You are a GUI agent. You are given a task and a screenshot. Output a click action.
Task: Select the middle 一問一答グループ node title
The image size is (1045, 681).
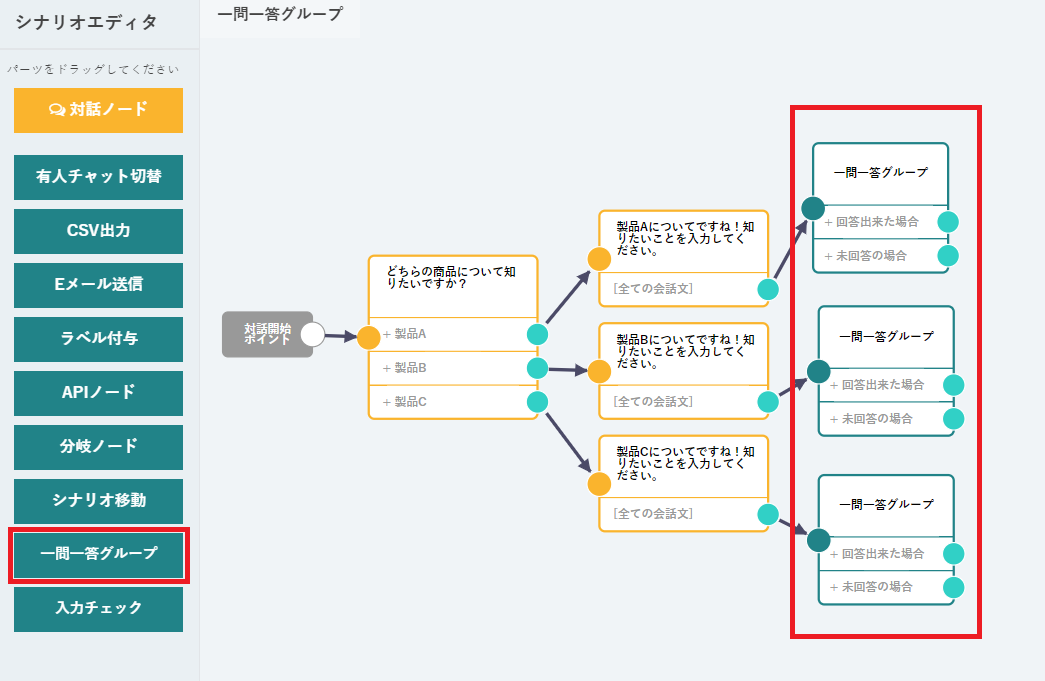point(886,337)
